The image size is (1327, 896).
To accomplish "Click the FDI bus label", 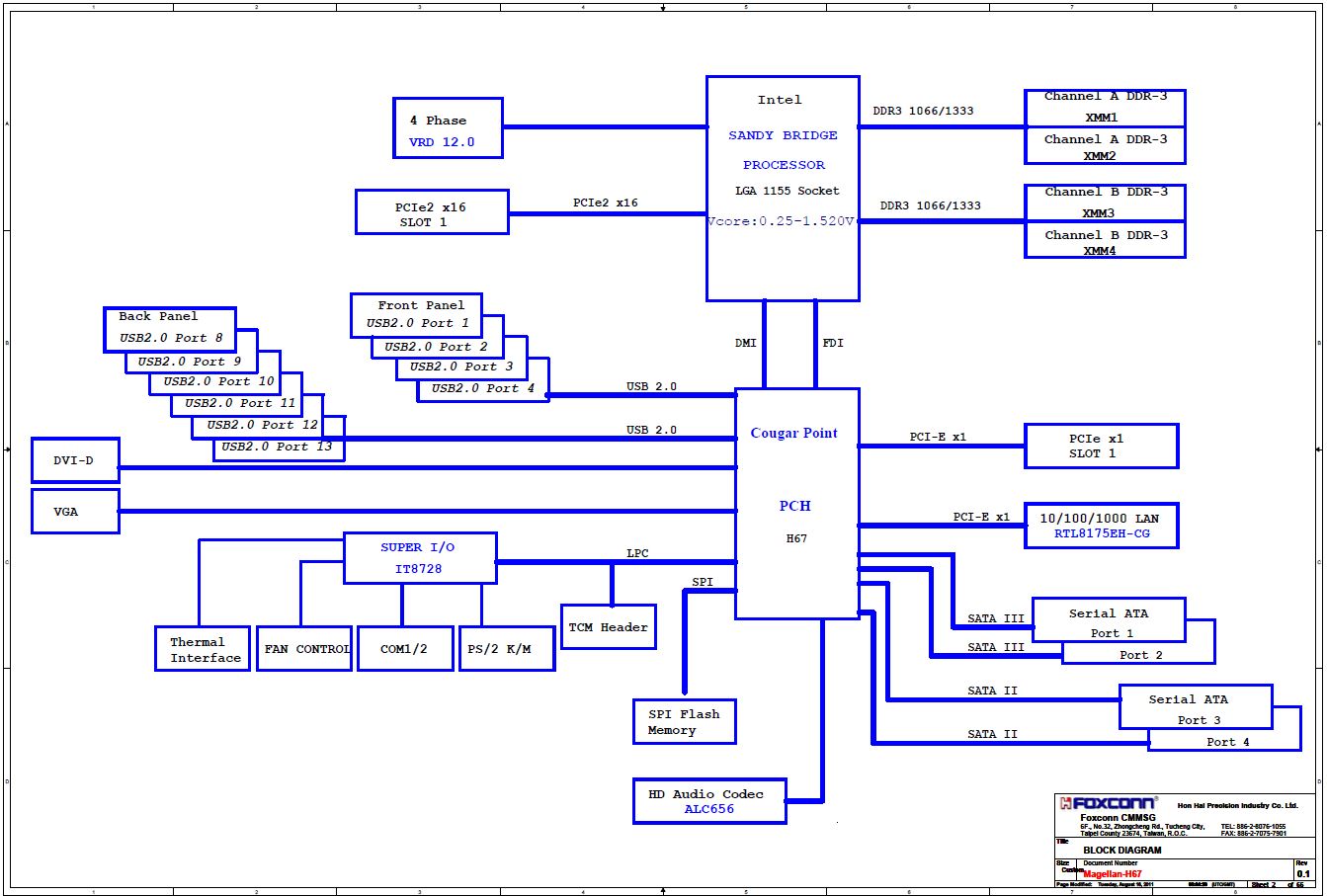I will pyautogui.click(x=833, y=343).
